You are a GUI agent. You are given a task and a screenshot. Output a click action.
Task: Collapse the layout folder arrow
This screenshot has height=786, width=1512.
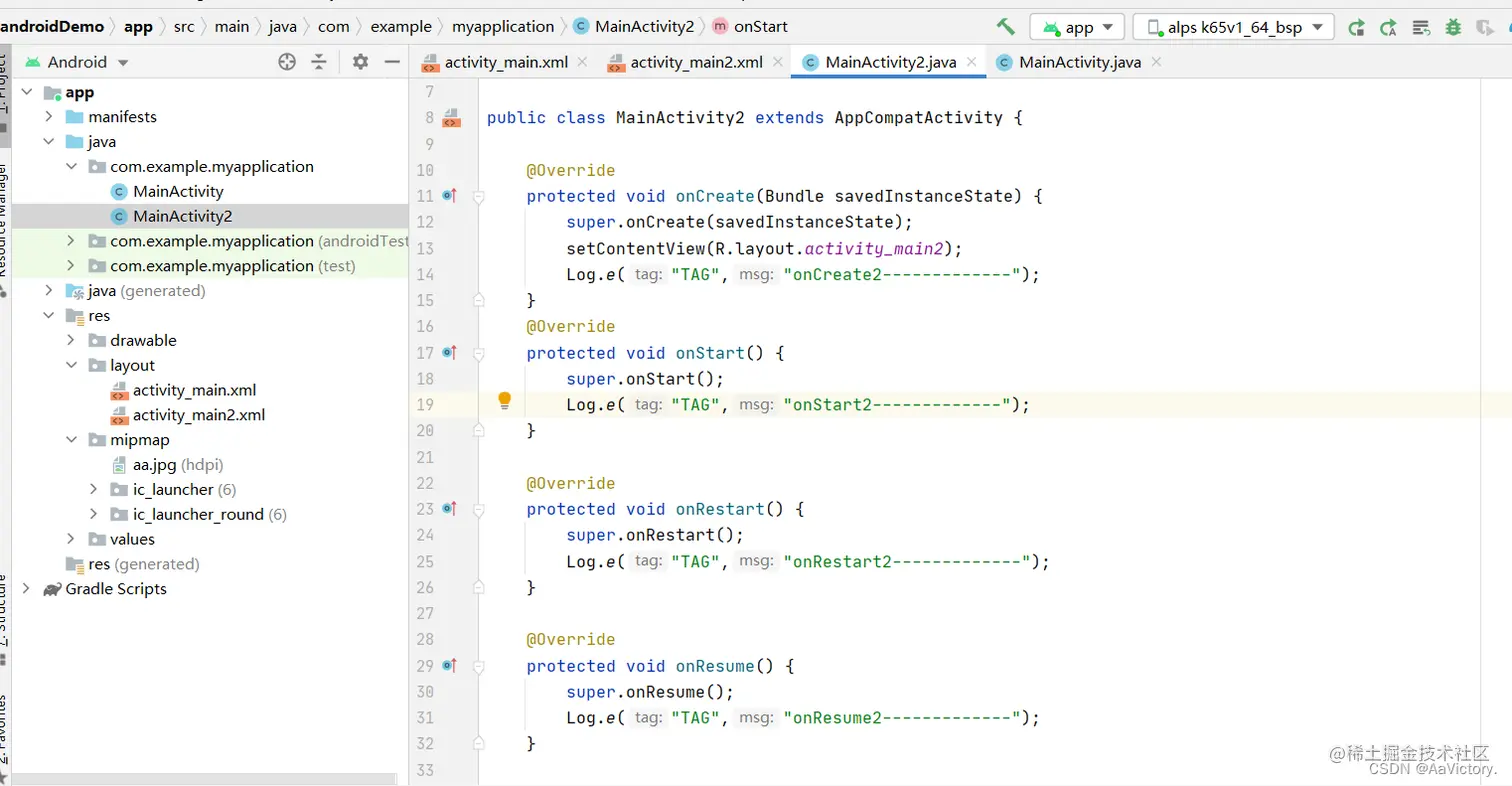pos(71,366)
